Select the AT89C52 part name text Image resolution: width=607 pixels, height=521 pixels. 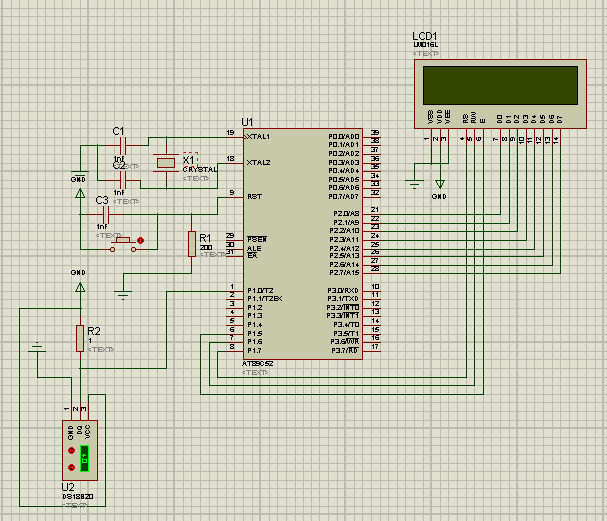pyautogui.click(x=257, y=364)
